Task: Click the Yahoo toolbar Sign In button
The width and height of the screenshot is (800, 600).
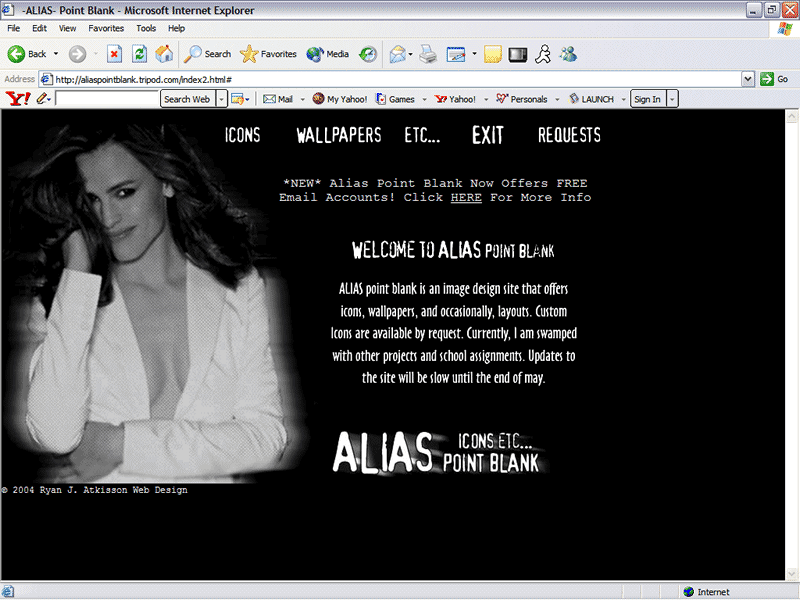Action: pos(647,99)
